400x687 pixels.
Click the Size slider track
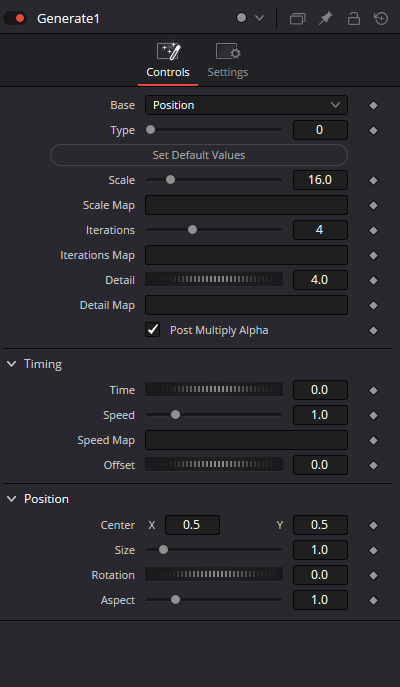point(214,550)
